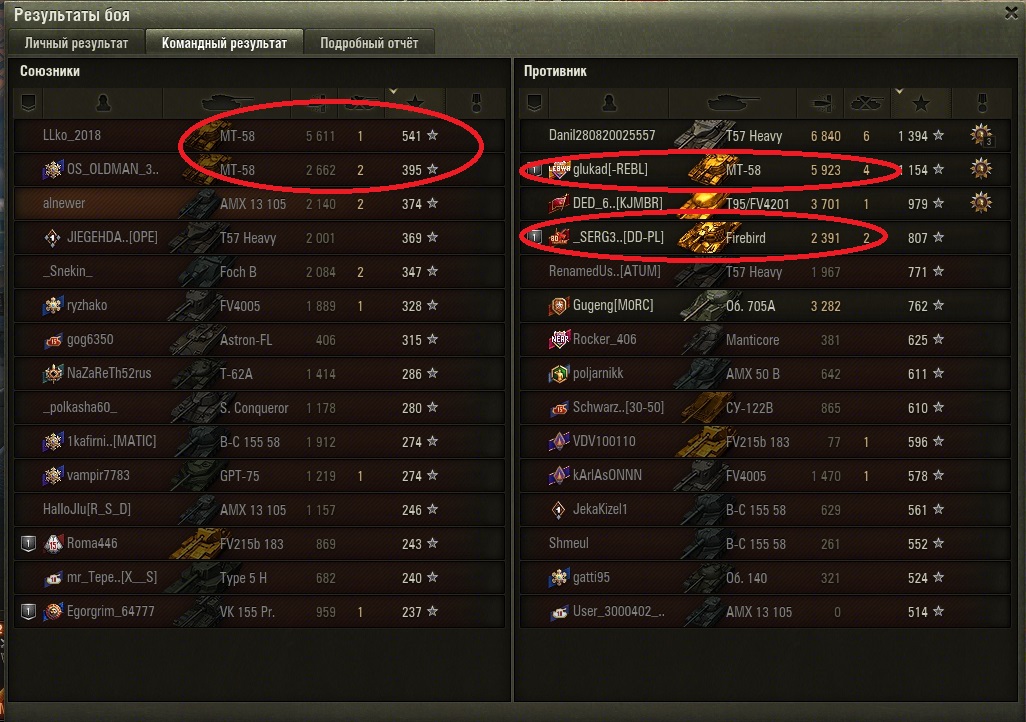
Task: Click Roma446 platoon badge icon
Action: point(28,543)
